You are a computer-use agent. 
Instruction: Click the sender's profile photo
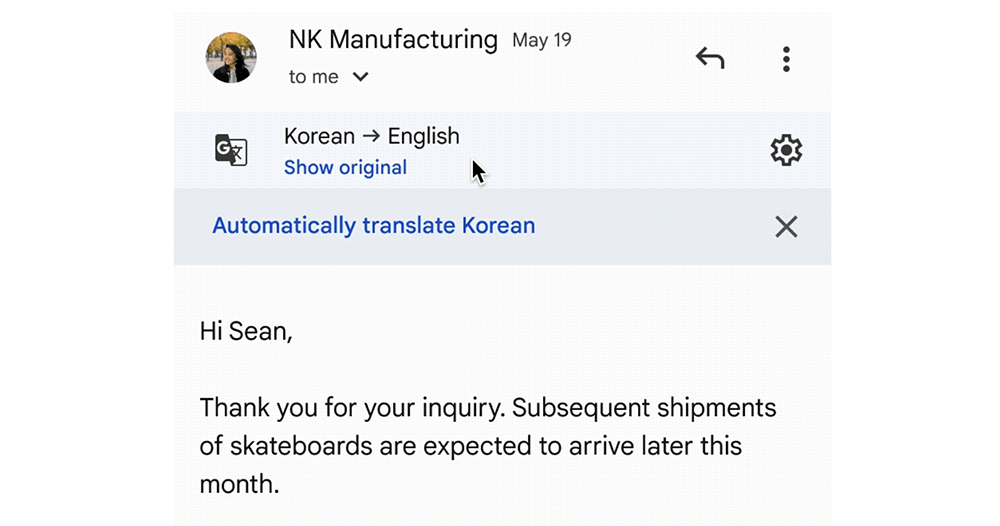pyautogui.click(x=231, y=57)
